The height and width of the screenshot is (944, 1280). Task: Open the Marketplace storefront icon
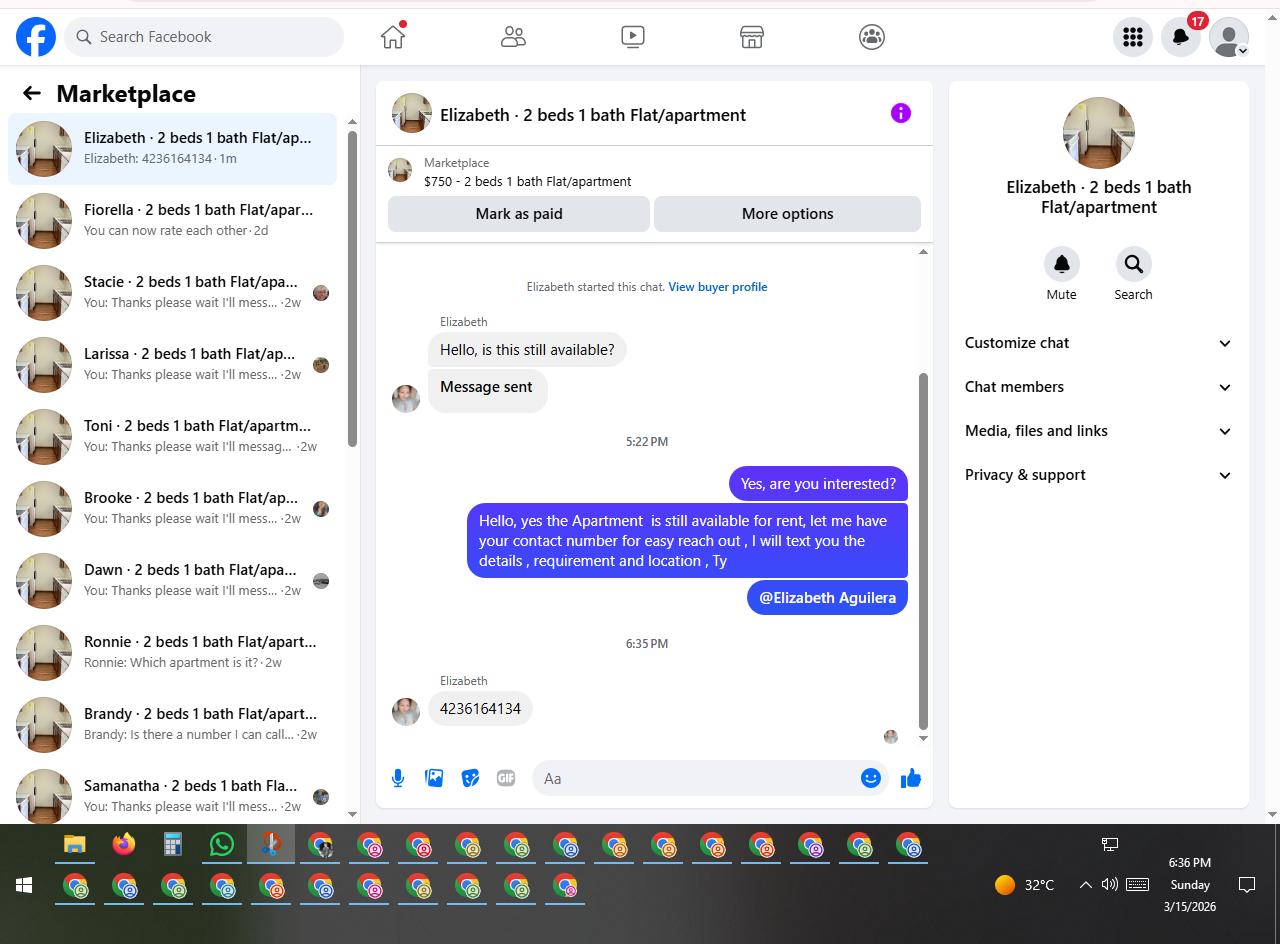(752, 37)
